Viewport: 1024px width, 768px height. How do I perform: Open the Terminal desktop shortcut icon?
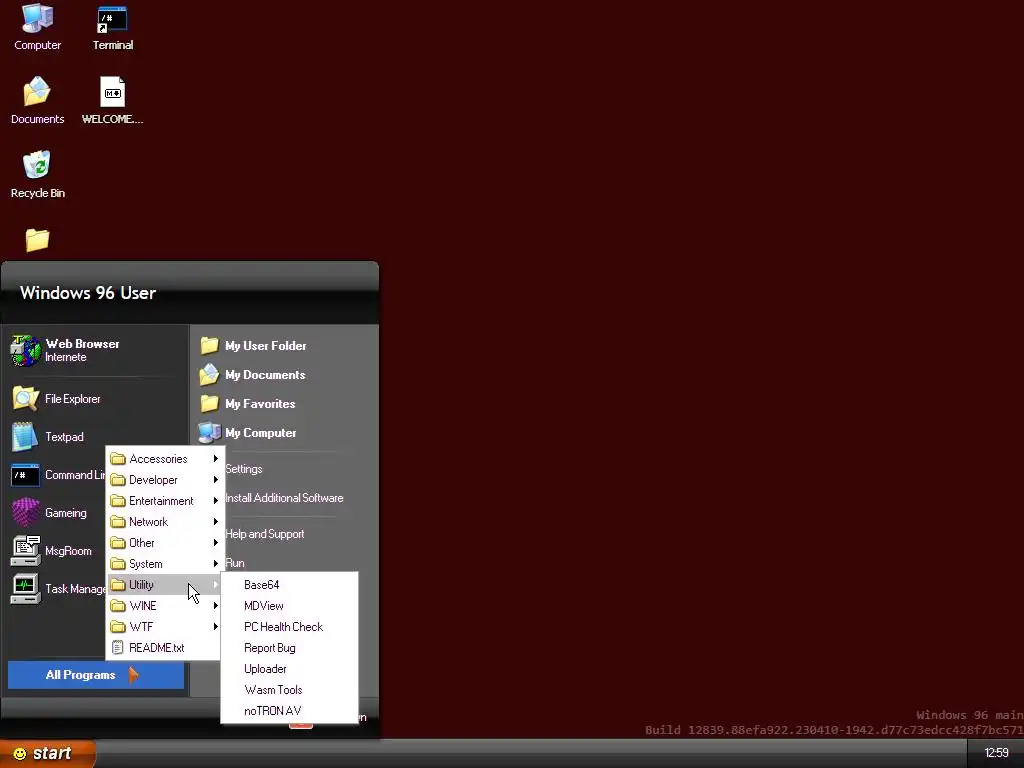coord(112,27)
